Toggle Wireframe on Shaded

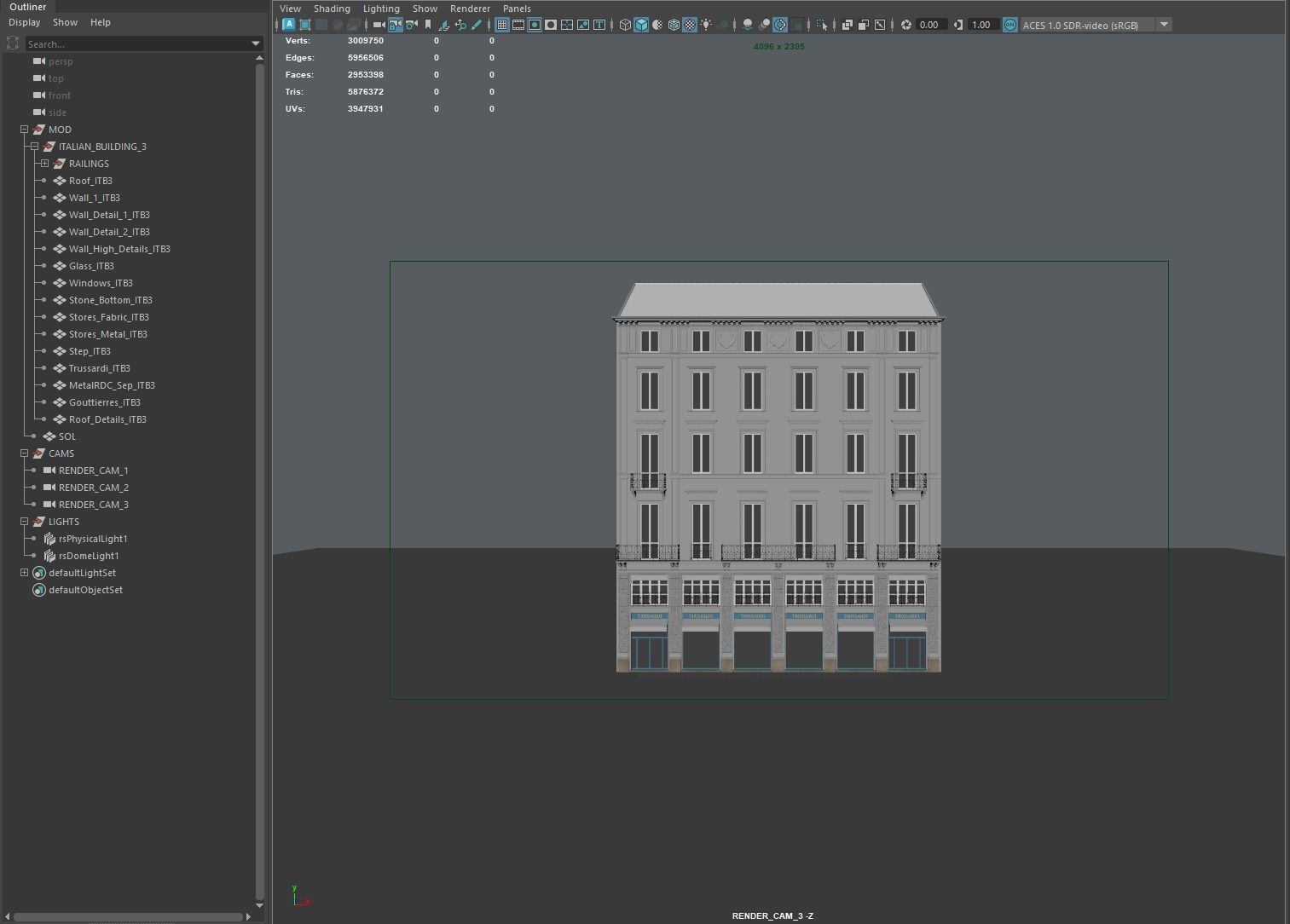[x=674, y=25]
